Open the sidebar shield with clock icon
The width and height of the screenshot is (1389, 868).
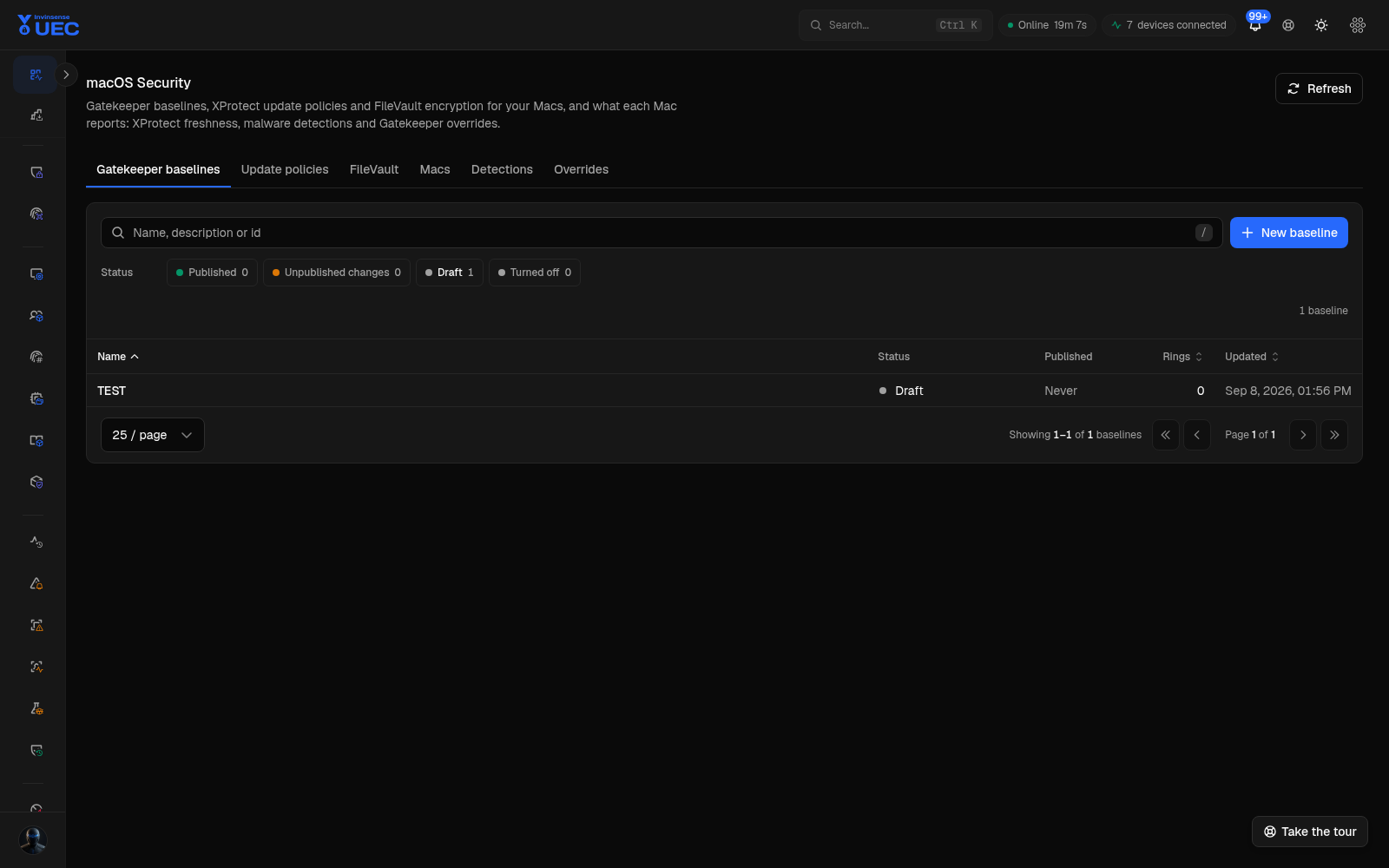pos(36,750)
